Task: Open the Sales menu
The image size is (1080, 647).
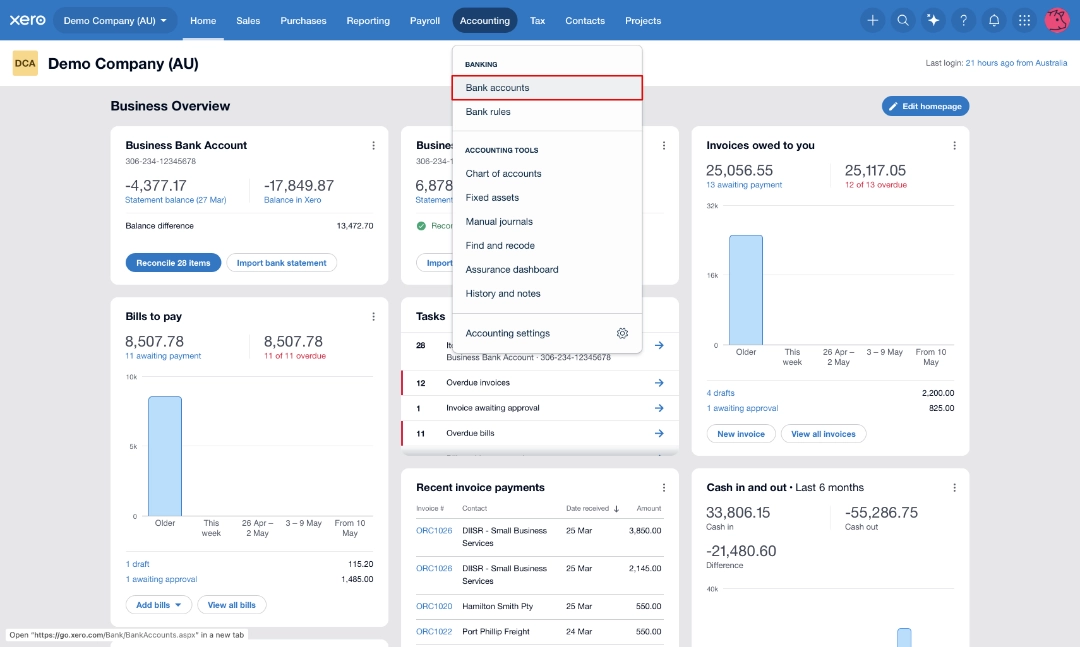Action: click(248, 21)
